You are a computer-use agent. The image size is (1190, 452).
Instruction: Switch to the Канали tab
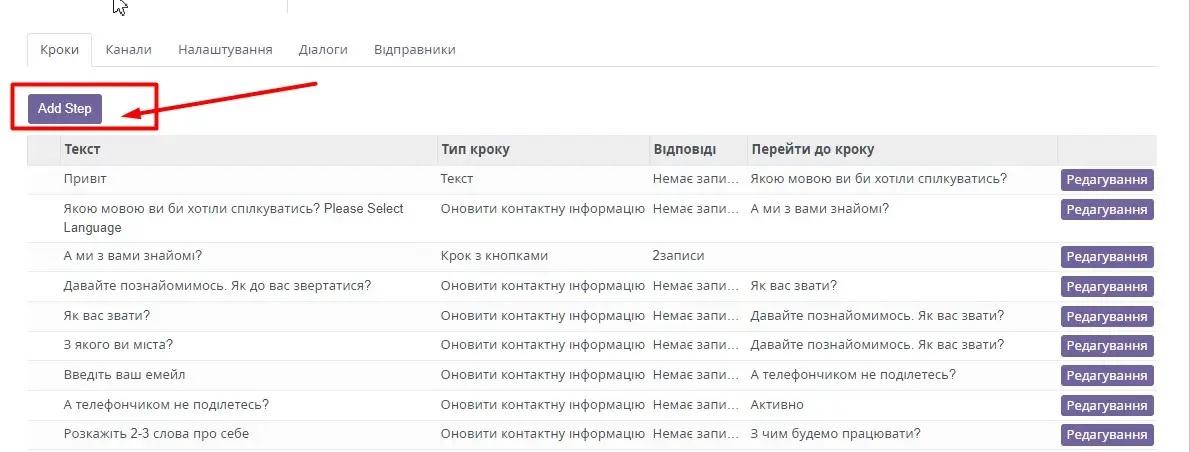[x=128, y=50]
